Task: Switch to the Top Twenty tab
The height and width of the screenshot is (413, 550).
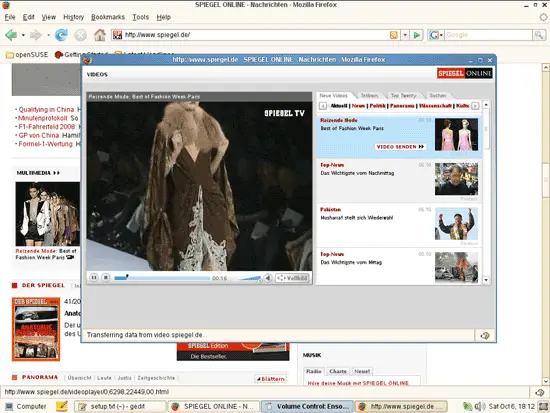Action: [x=403, y=95]
